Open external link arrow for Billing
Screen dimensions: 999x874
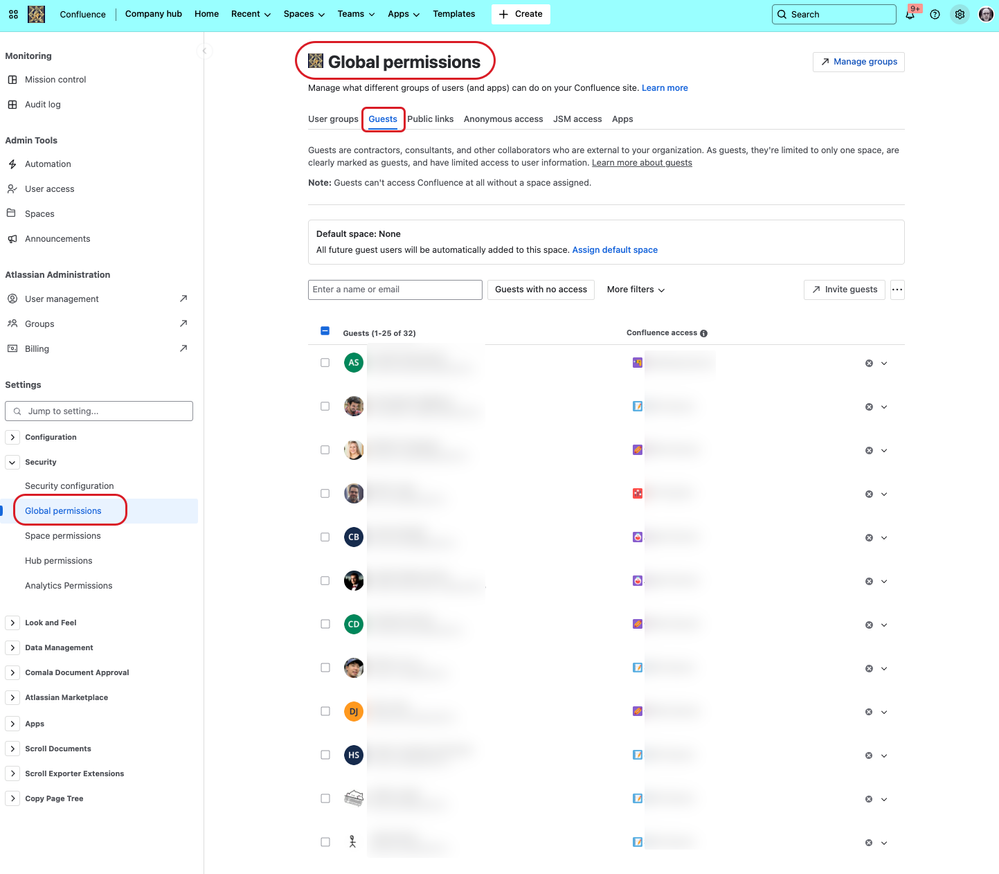click(183, 348)
